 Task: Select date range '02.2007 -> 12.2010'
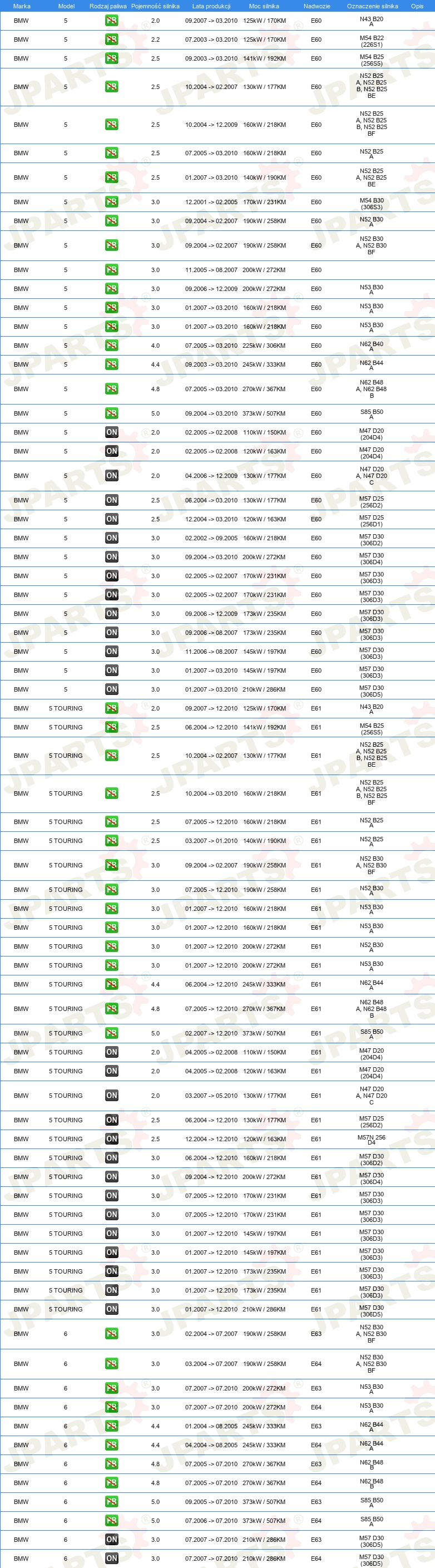click(x=211, y=1033)
